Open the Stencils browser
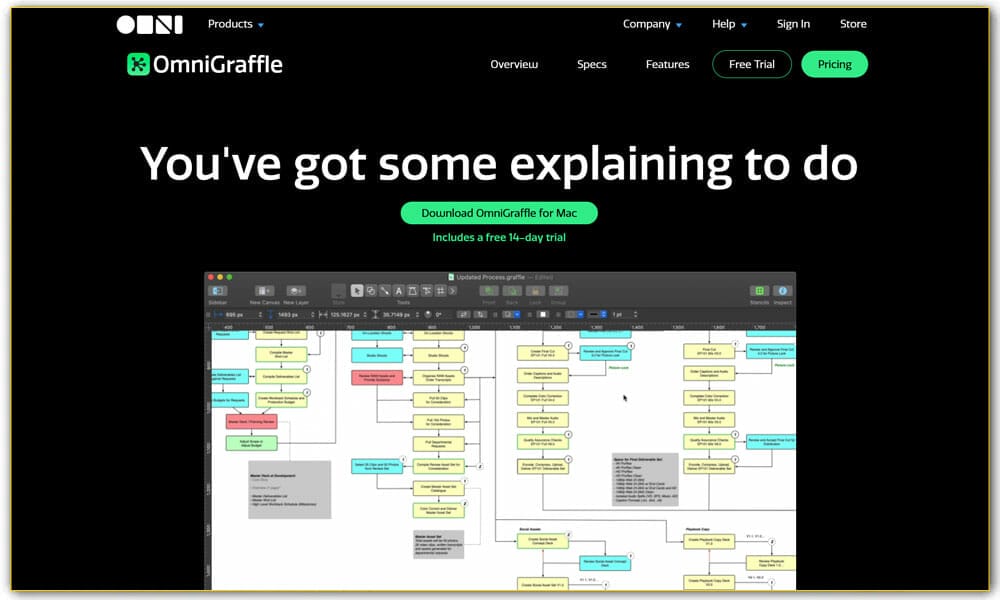Viewport: 1000px width, 600px height. point(761,288)
